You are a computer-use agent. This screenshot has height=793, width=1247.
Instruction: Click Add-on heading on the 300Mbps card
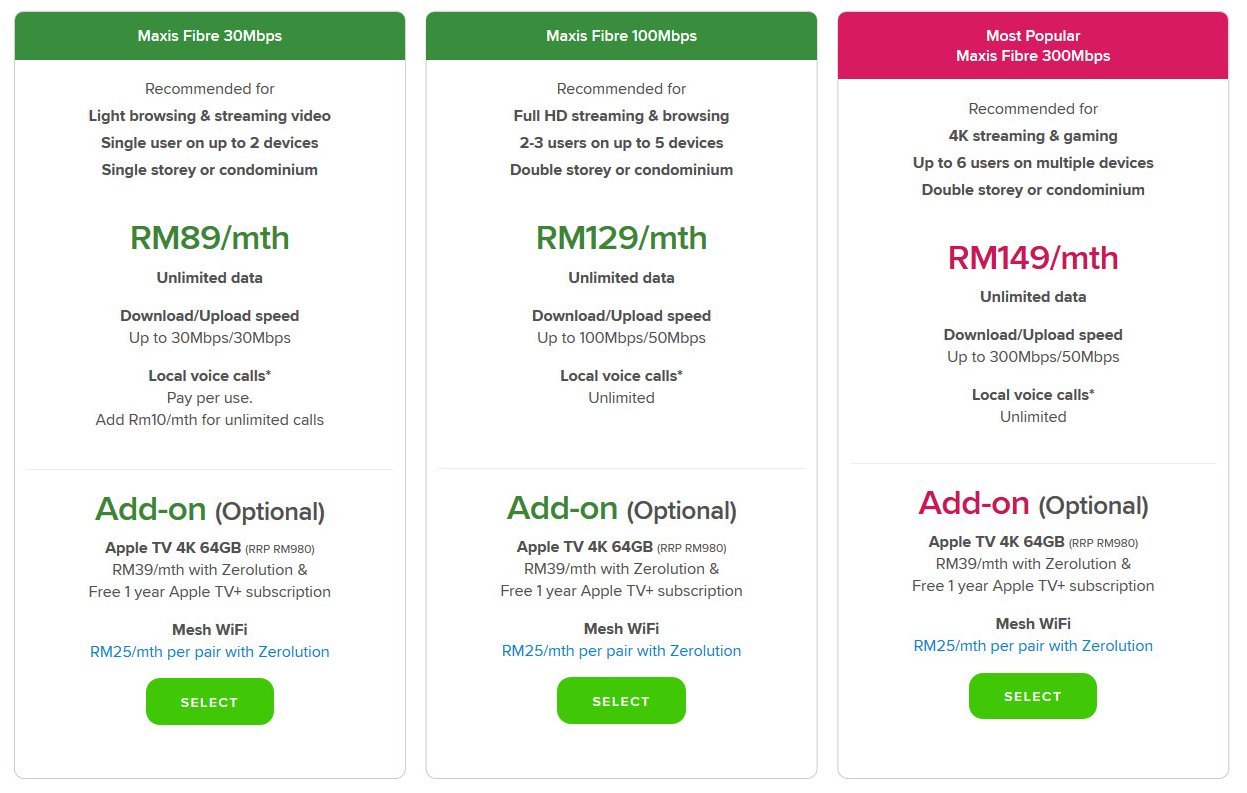[1033, 503]
